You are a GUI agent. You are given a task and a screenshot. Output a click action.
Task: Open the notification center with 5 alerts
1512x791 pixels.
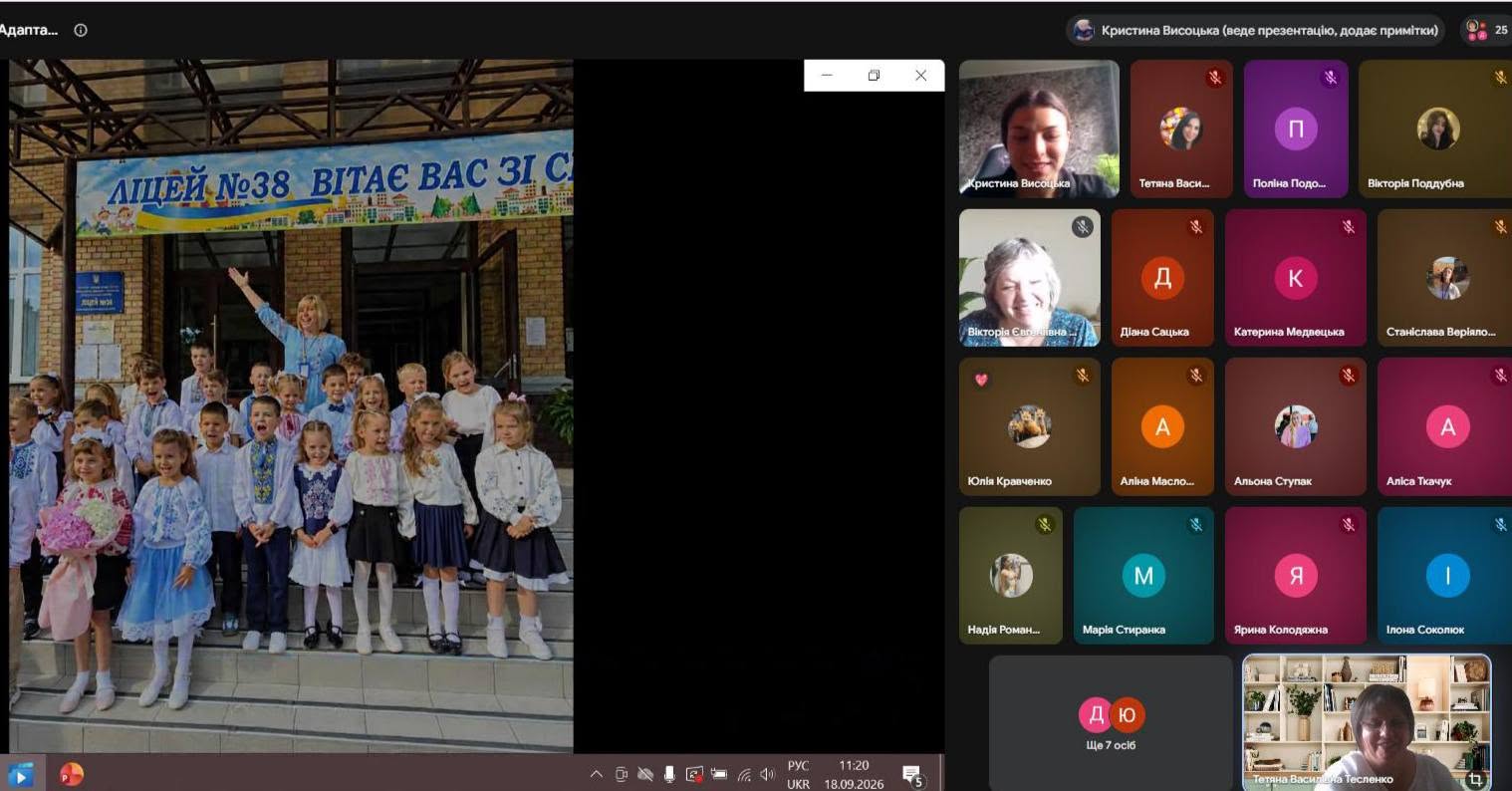pos(911,775)
